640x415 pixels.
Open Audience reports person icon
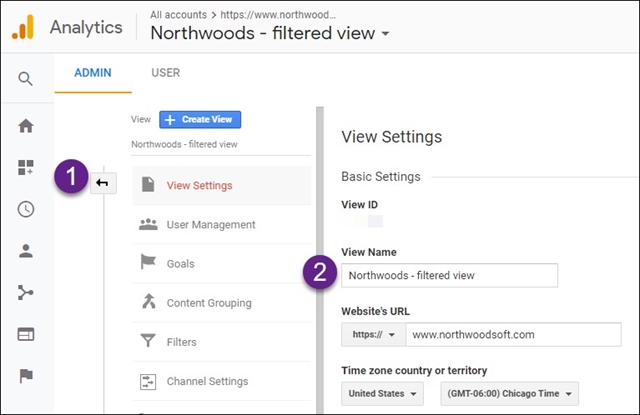coord(26,251)
